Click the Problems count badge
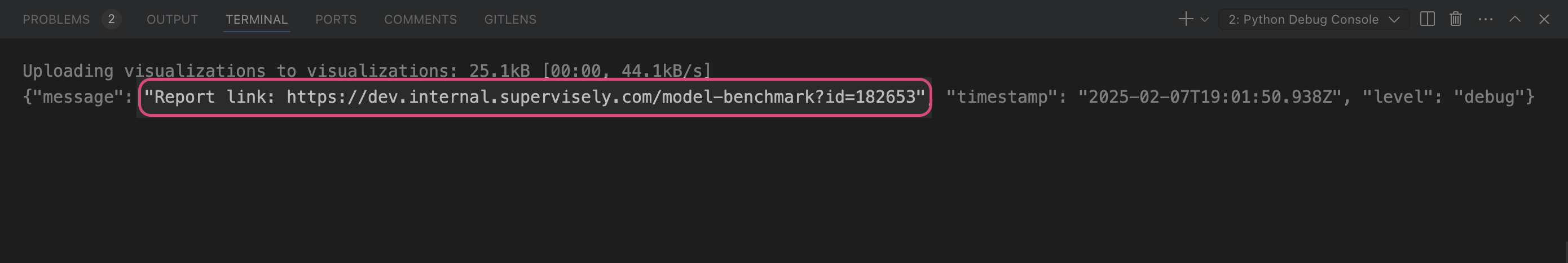 [111, 20]
